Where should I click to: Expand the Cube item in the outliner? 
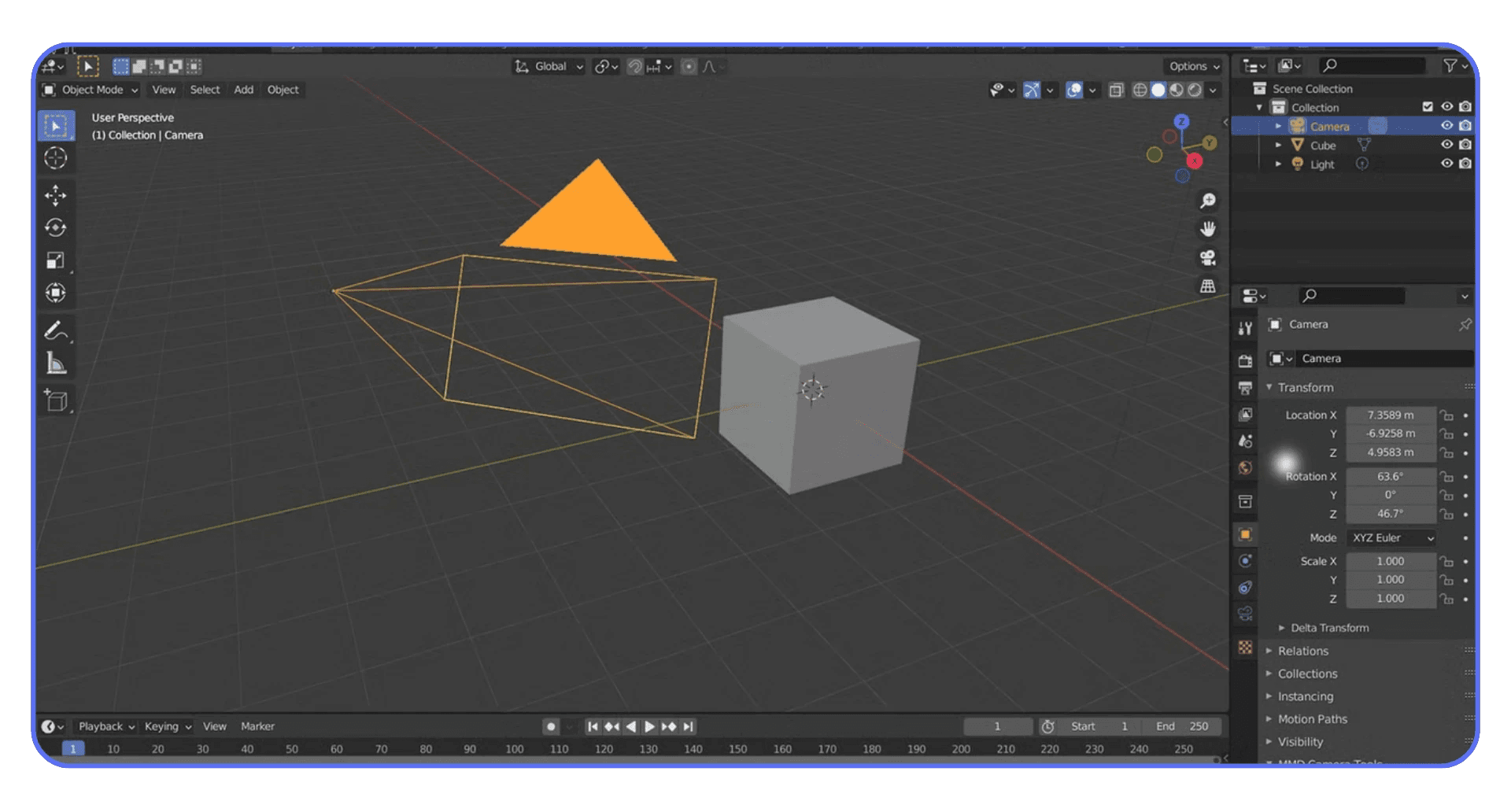(1280, 145)
